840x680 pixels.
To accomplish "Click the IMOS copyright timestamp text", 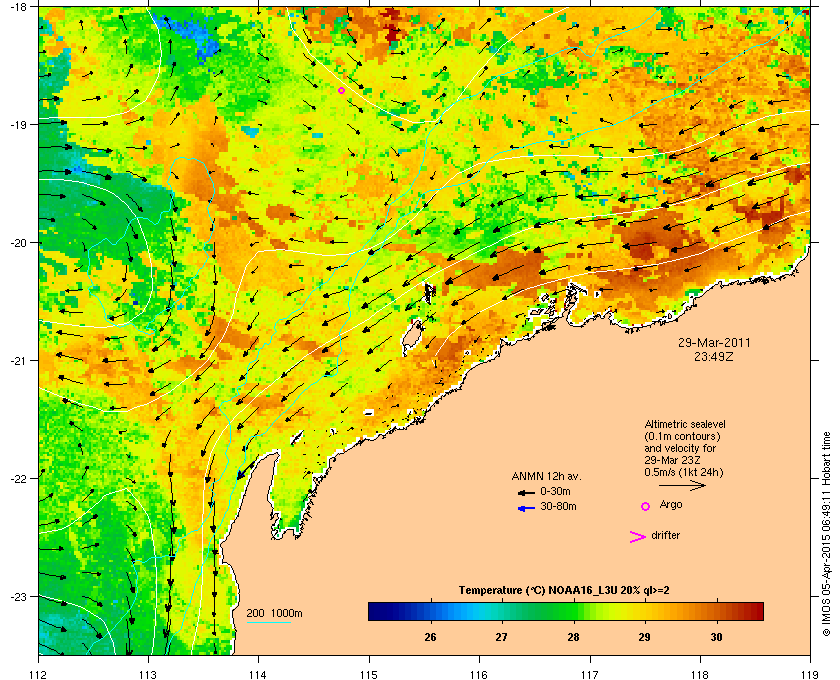I will [x=826, y=535].
